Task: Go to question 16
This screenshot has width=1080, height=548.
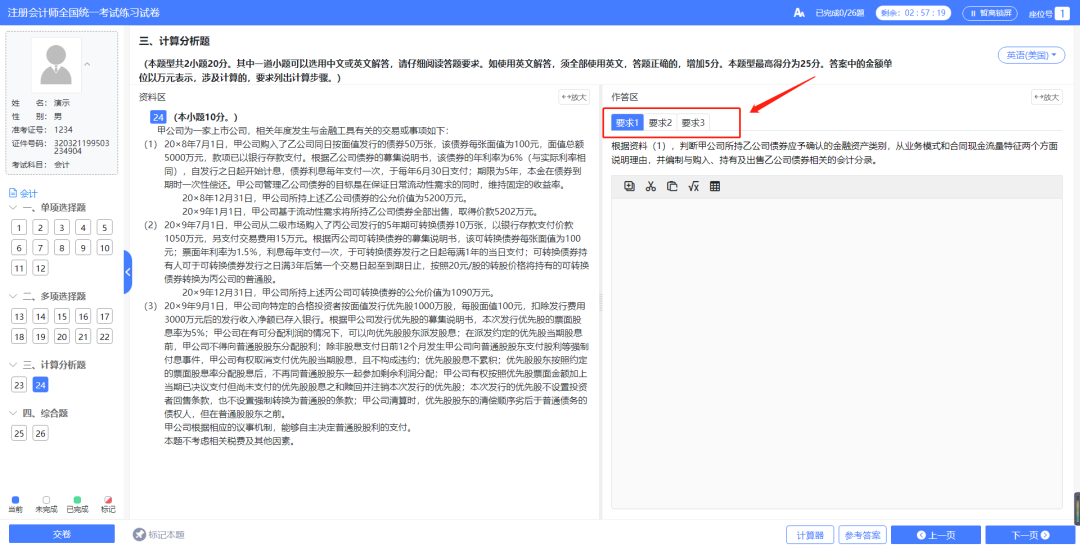Action: [83, 317]
